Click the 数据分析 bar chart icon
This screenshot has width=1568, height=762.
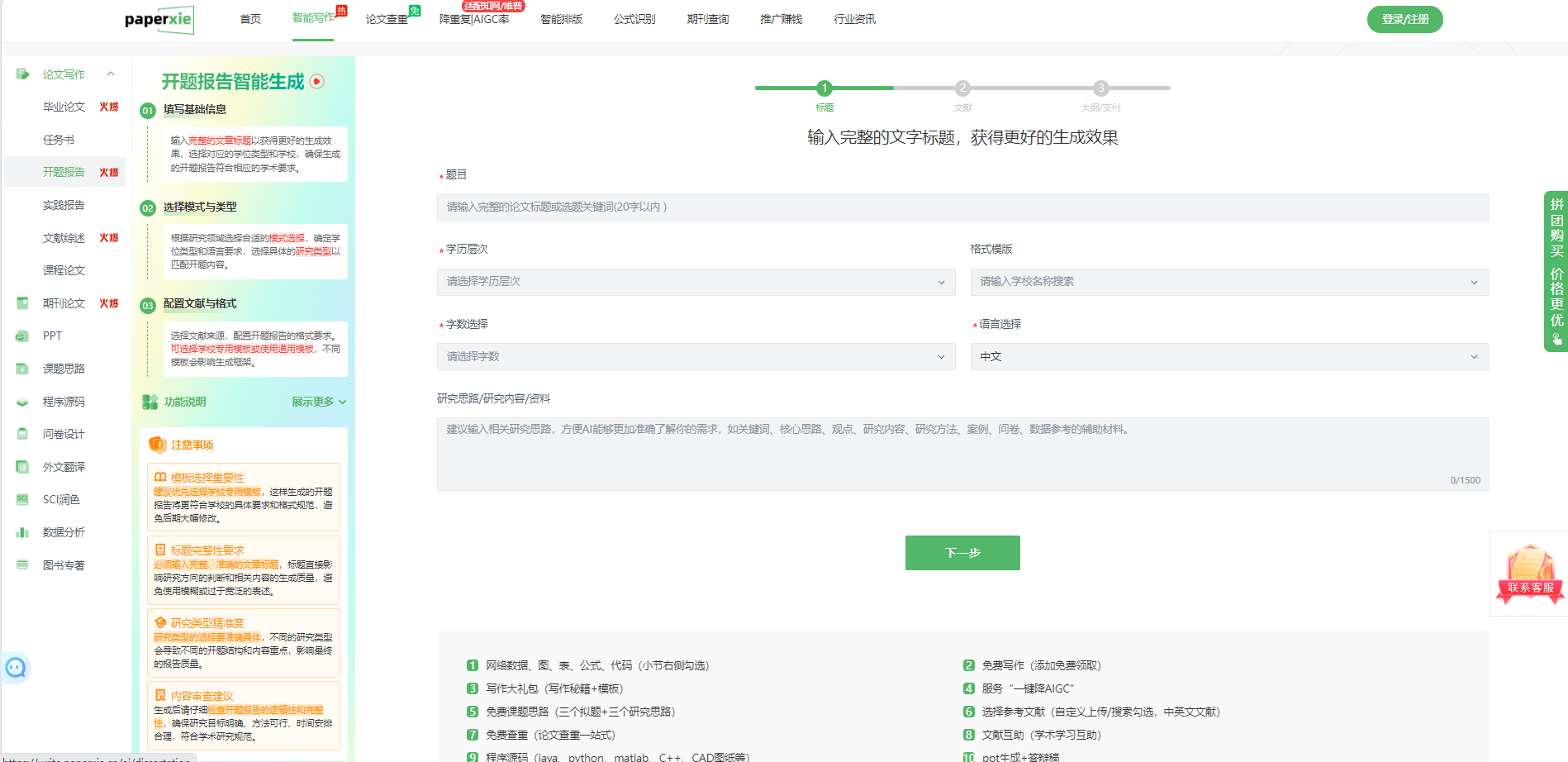(x=22, y=533)
